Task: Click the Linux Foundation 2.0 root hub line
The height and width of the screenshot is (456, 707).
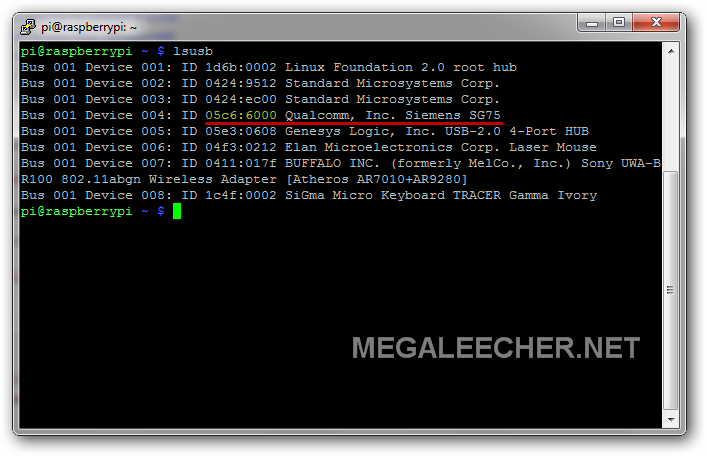Action: click(269, 68)
